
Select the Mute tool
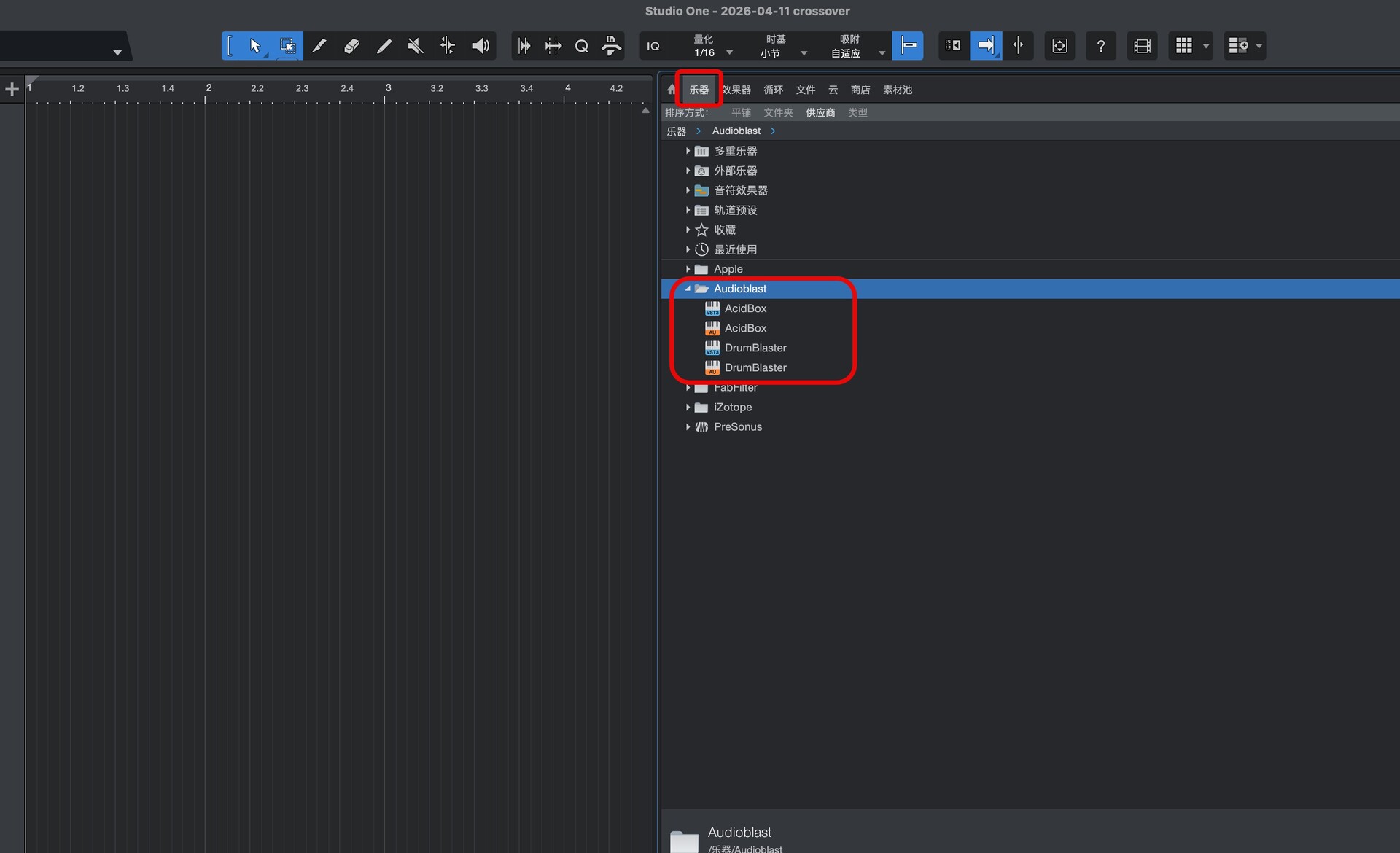[x=416, y=46]
